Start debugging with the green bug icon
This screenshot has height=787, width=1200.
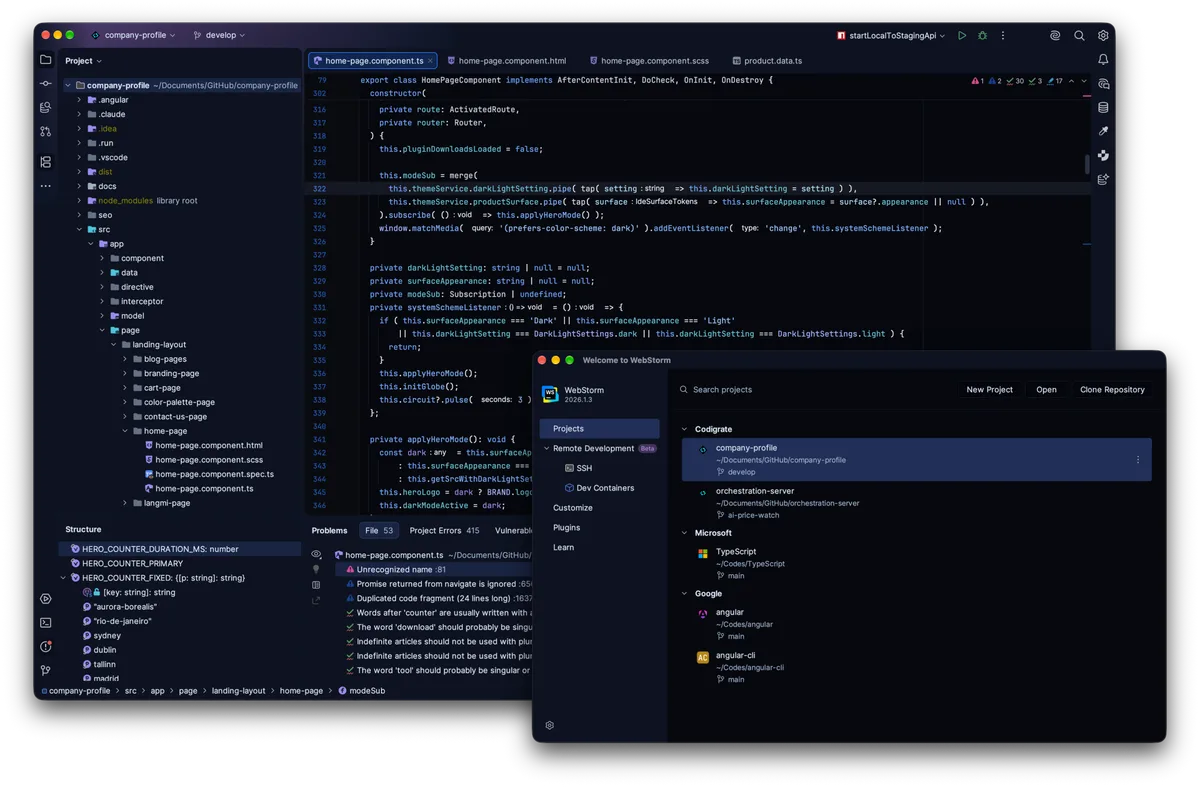982,35
